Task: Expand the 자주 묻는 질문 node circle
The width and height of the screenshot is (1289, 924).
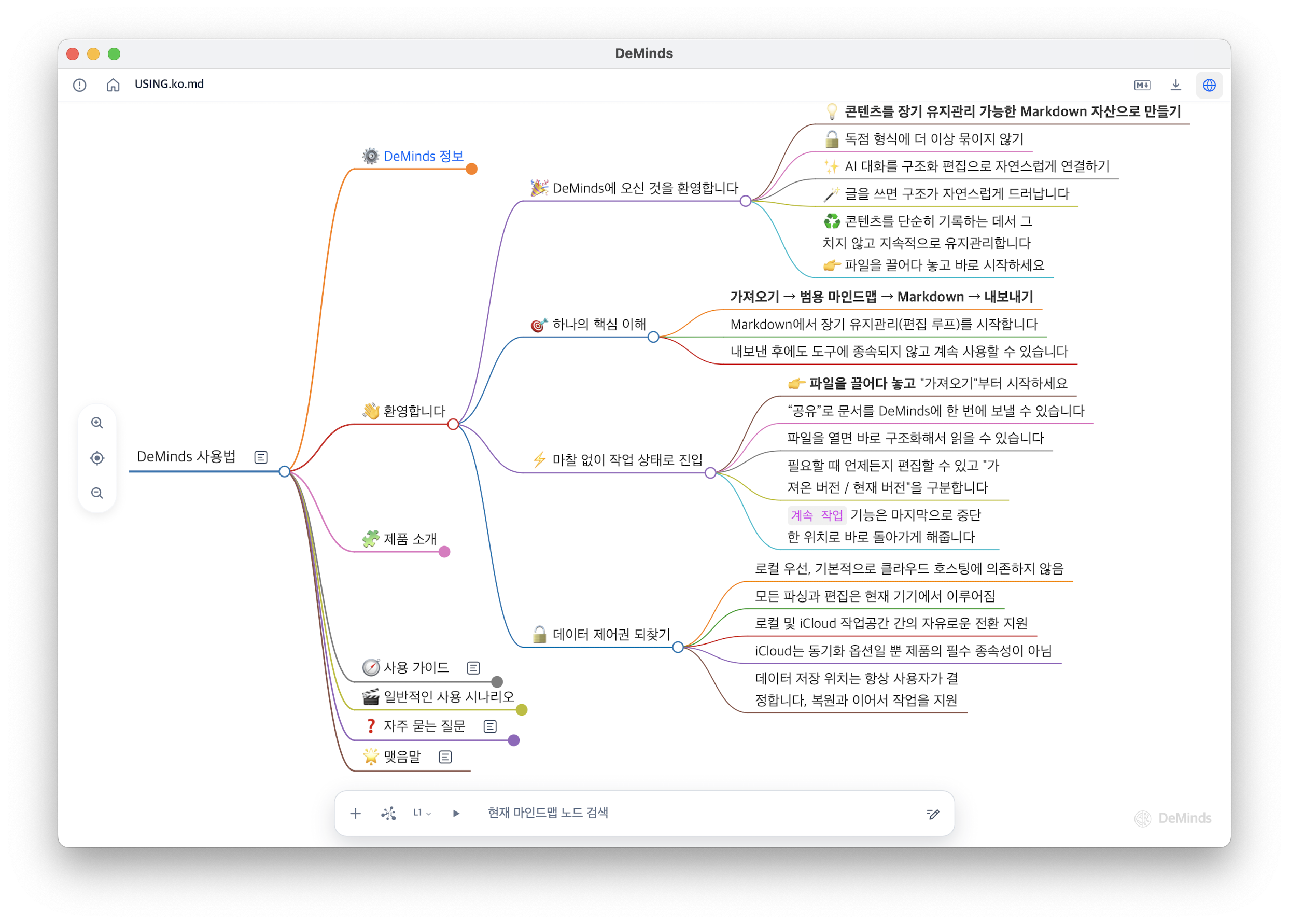Action: point(514,740)
